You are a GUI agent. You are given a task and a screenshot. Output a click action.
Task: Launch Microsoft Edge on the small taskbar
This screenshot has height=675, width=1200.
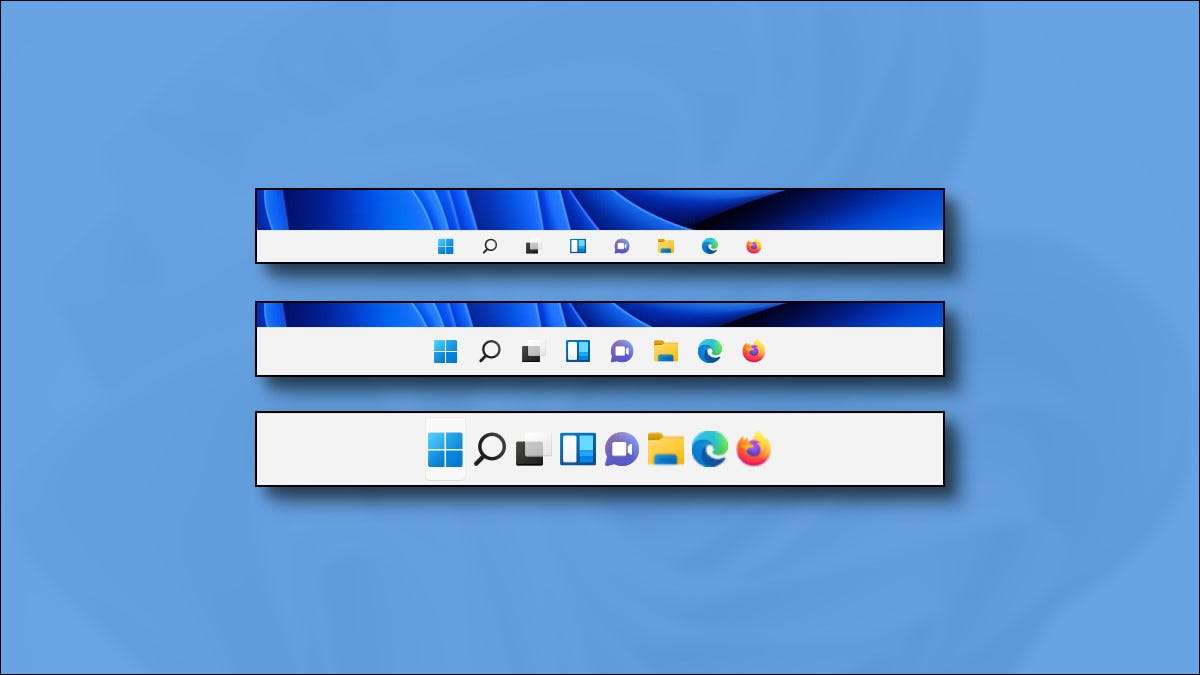click(710, 247)
